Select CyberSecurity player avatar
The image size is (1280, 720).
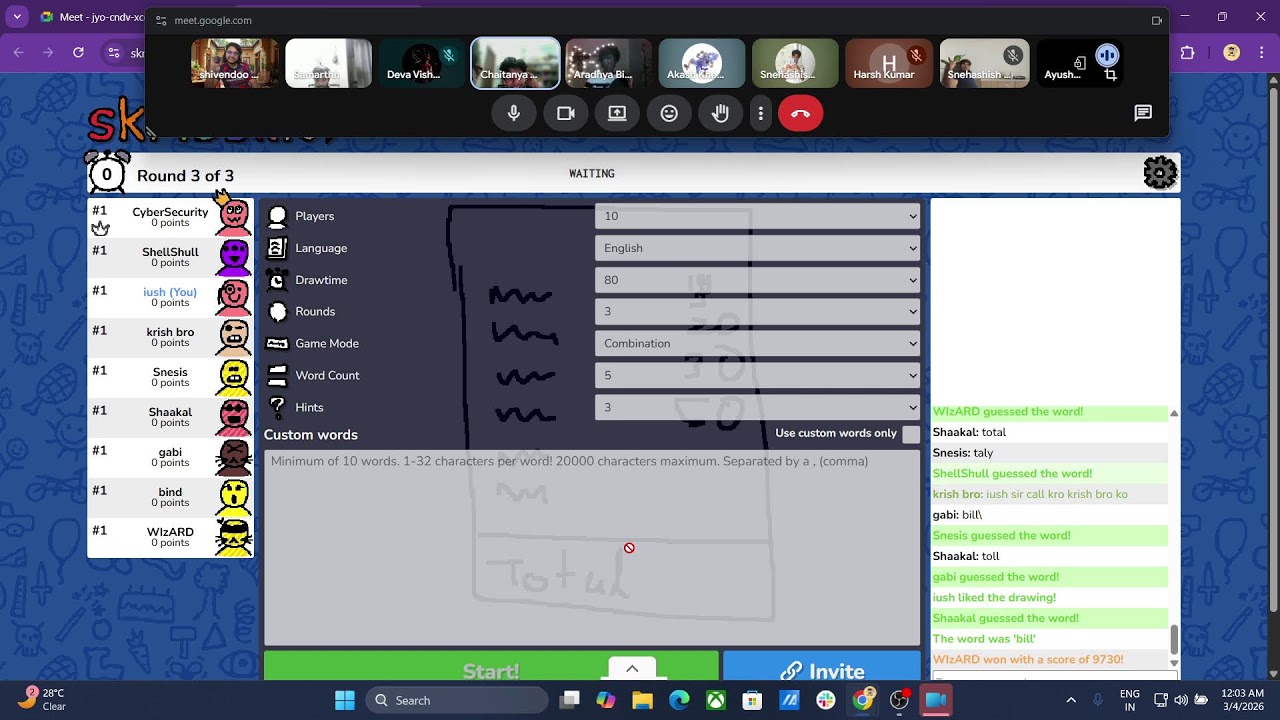[x=233, y=217]
